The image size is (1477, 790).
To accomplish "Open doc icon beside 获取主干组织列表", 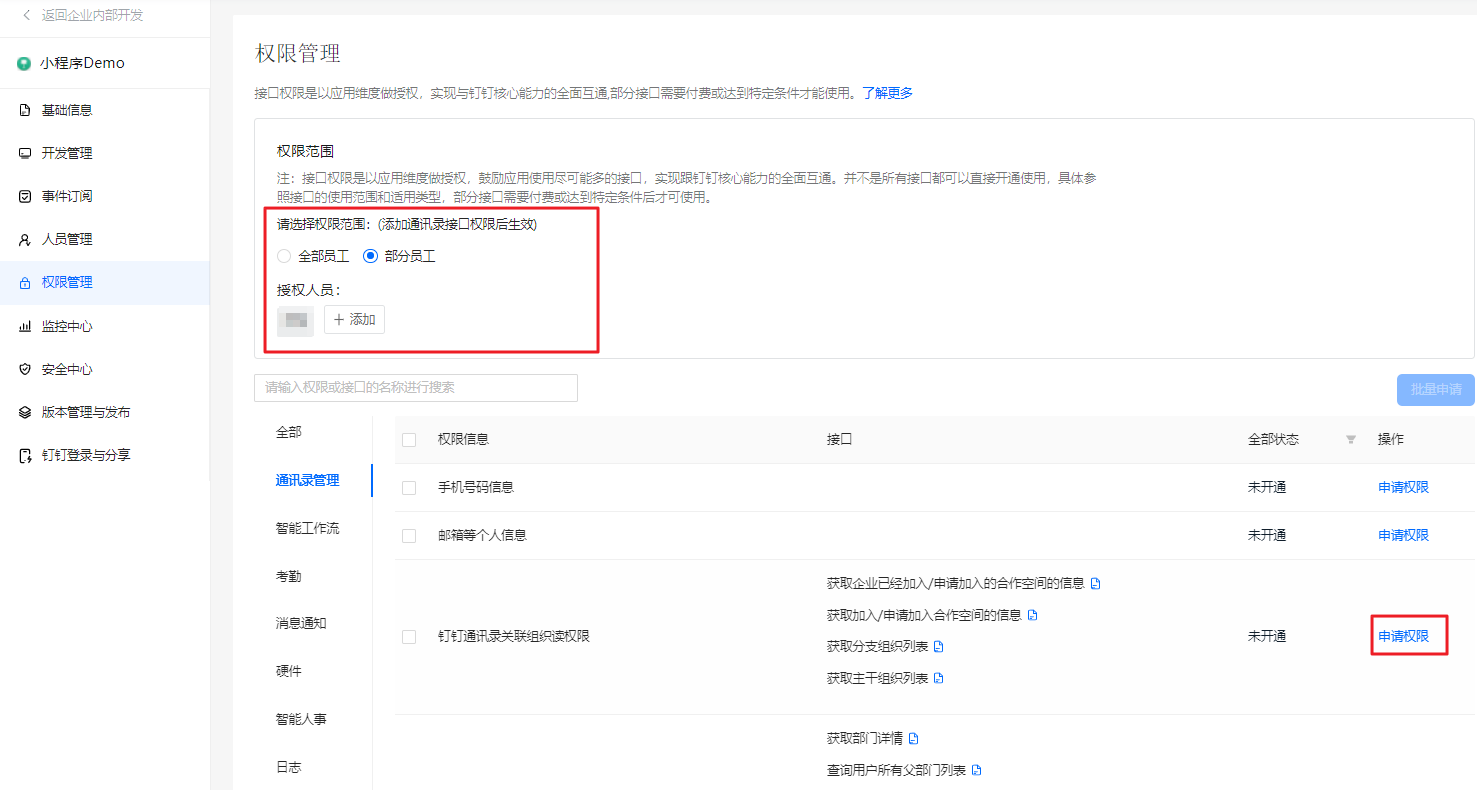I will click(x=938, y=678).
